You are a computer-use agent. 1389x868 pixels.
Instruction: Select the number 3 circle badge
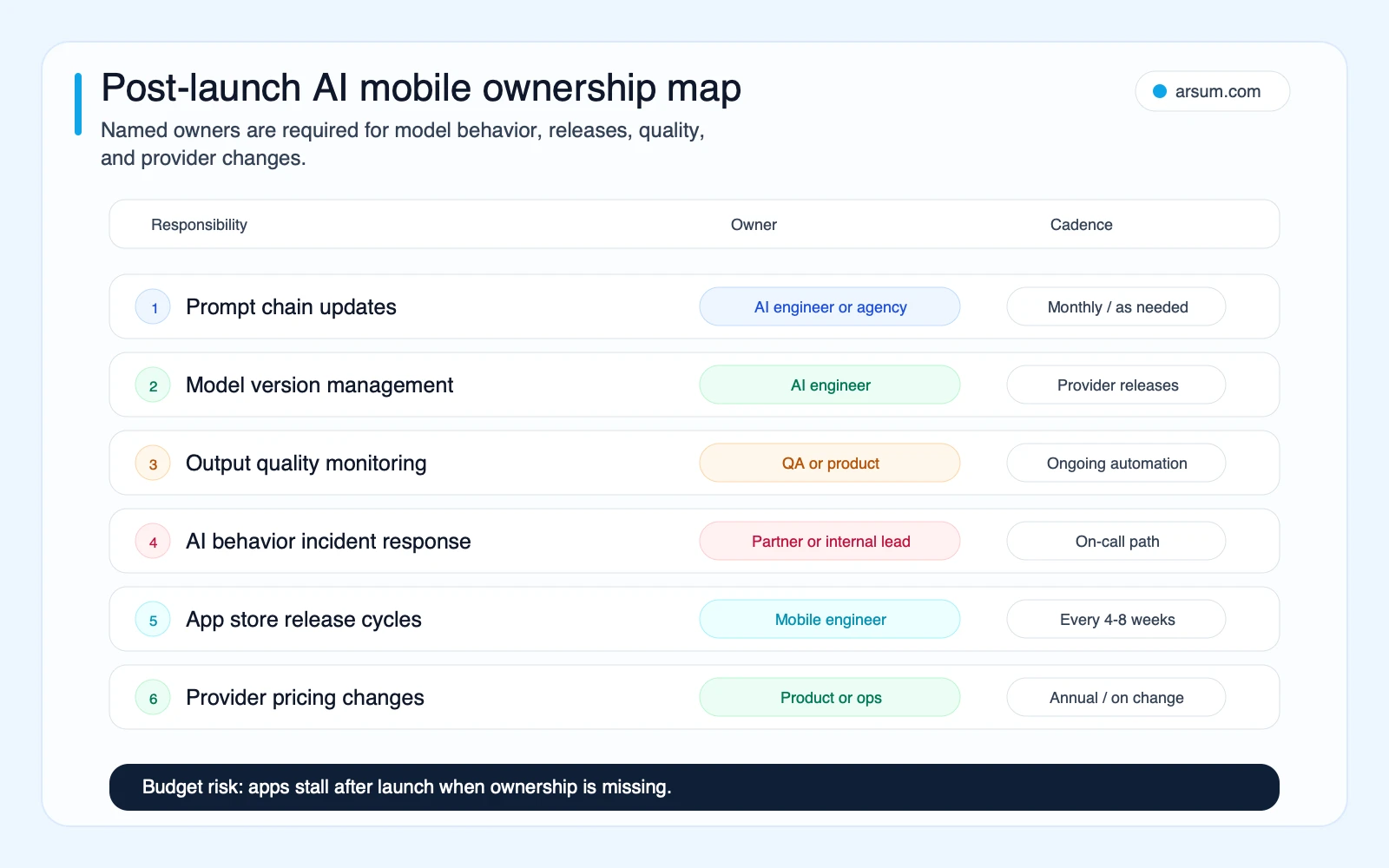[x=153, y=464]
